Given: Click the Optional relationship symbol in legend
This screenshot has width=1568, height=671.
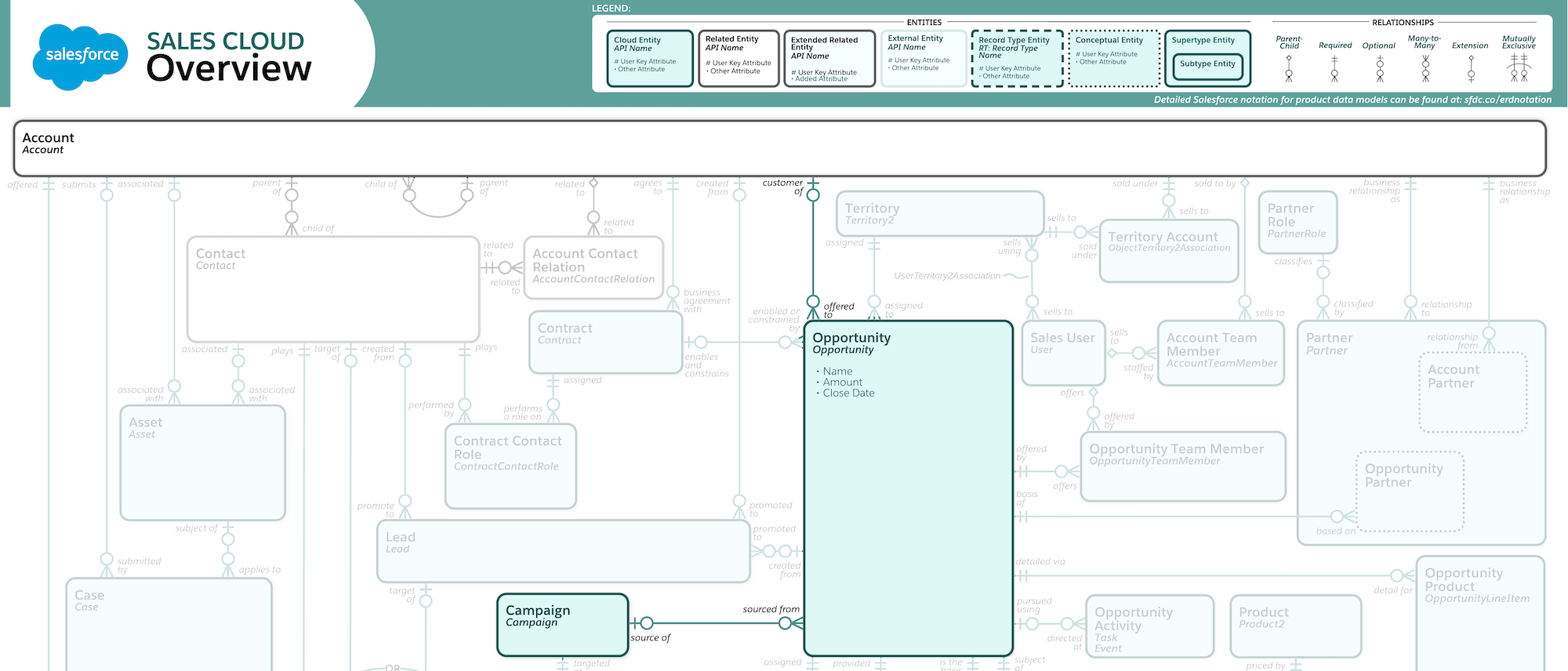Looking at the screenshot, I should [1380, 70].
